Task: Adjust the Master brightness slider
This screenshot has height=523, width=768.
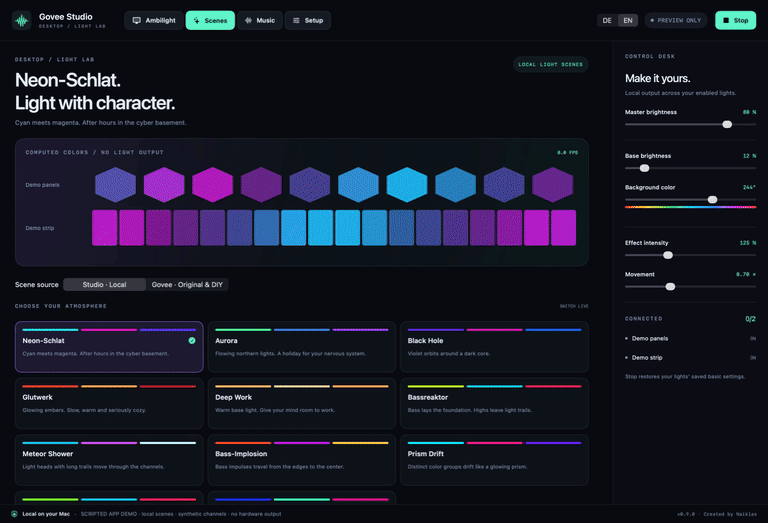Action: (690, 124)
